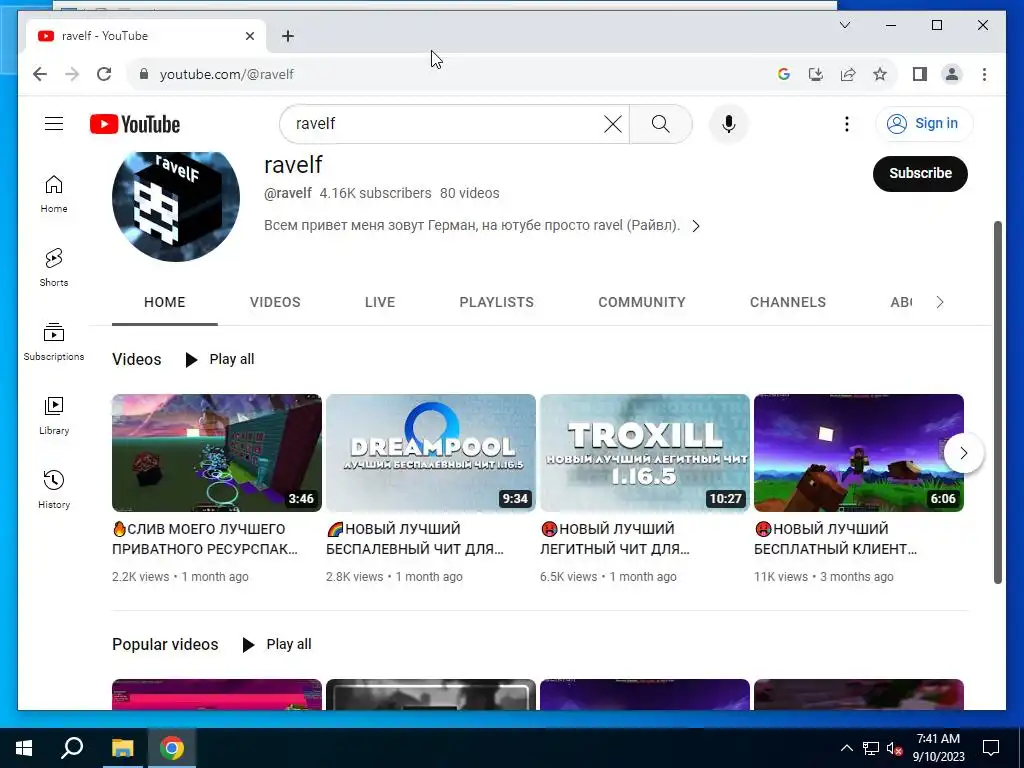This screenshot has width=1024, height=768.
Task: Clear the search box with the X icon
Action: [x=613, y=123]
